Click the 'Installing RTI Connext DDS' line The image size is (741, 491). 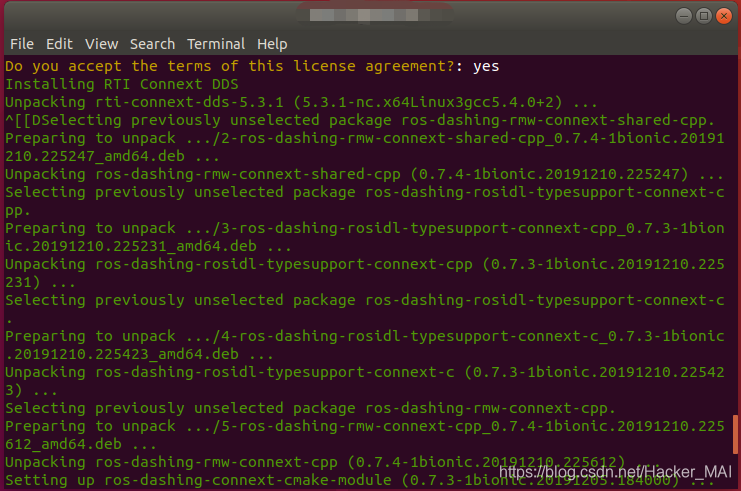(121, 84)
